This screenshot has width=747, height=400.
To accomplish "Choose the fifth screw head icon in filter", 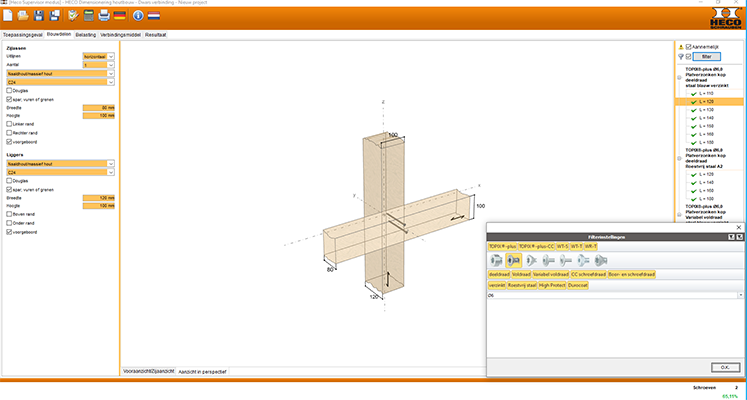I will 565,260.
